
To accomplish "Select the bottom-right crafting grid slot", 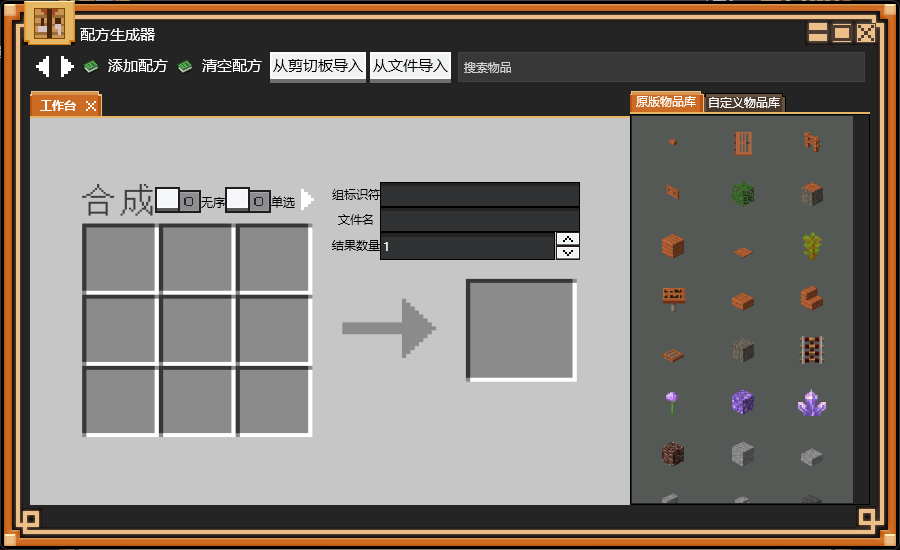I will [274, 401].
